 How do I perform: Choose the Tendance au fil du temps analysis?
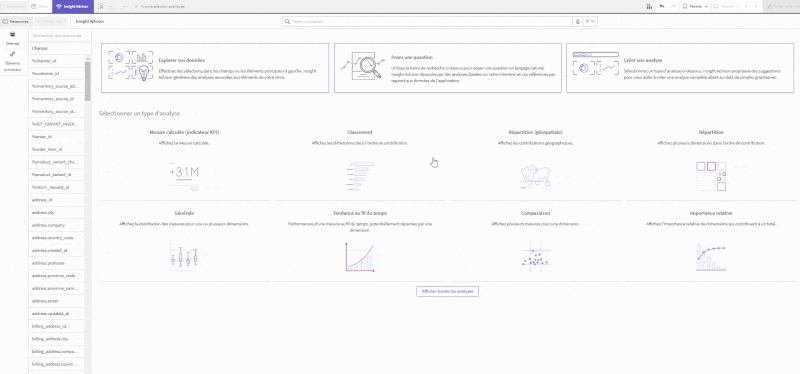tap(360, 243)
